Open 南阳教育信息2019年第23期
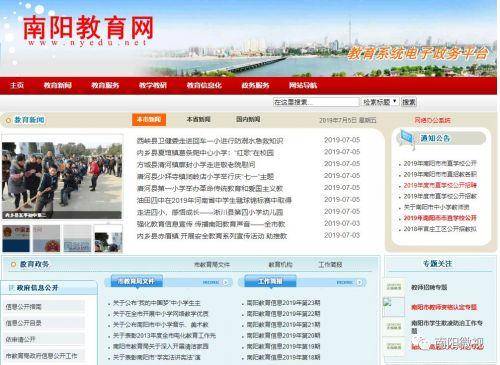 [283, 303]
